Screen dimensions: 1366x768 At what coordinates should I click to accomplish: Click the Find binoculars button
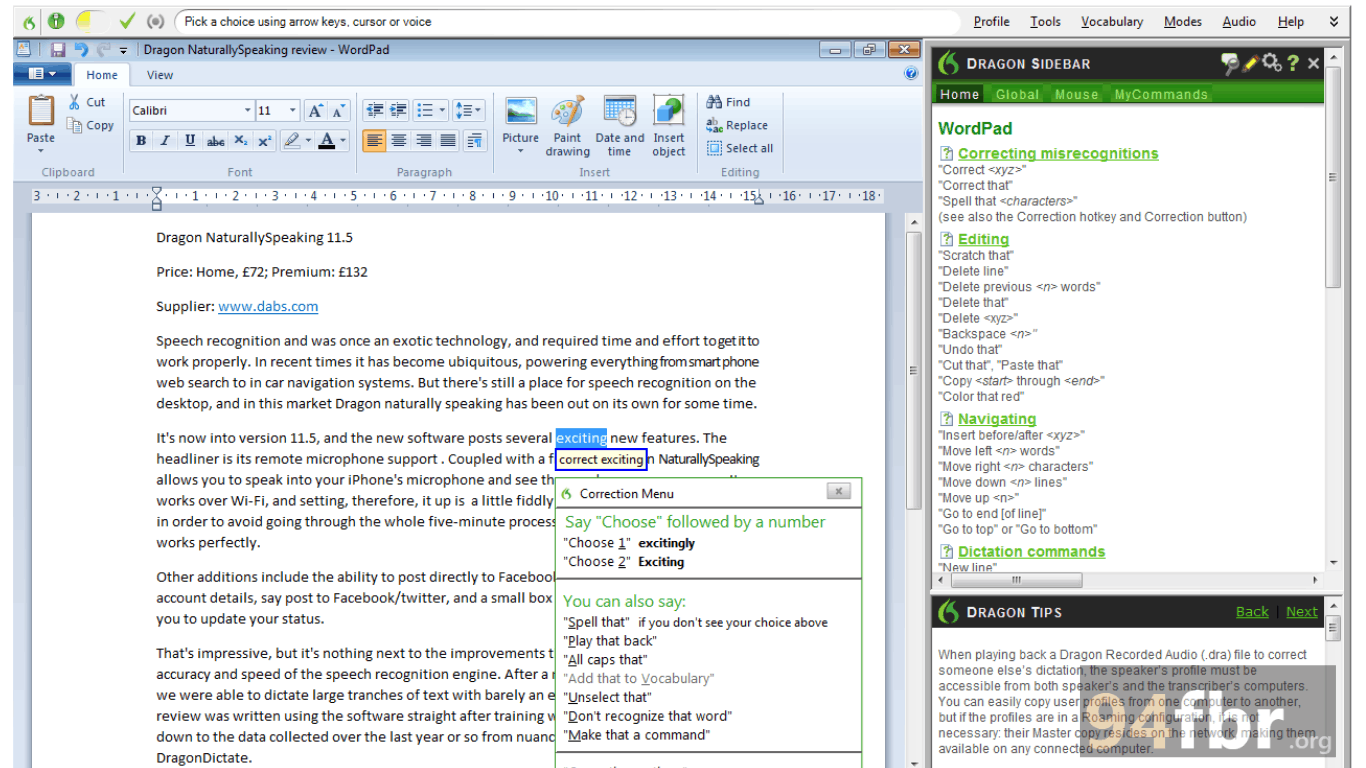(x=728, y=102)
